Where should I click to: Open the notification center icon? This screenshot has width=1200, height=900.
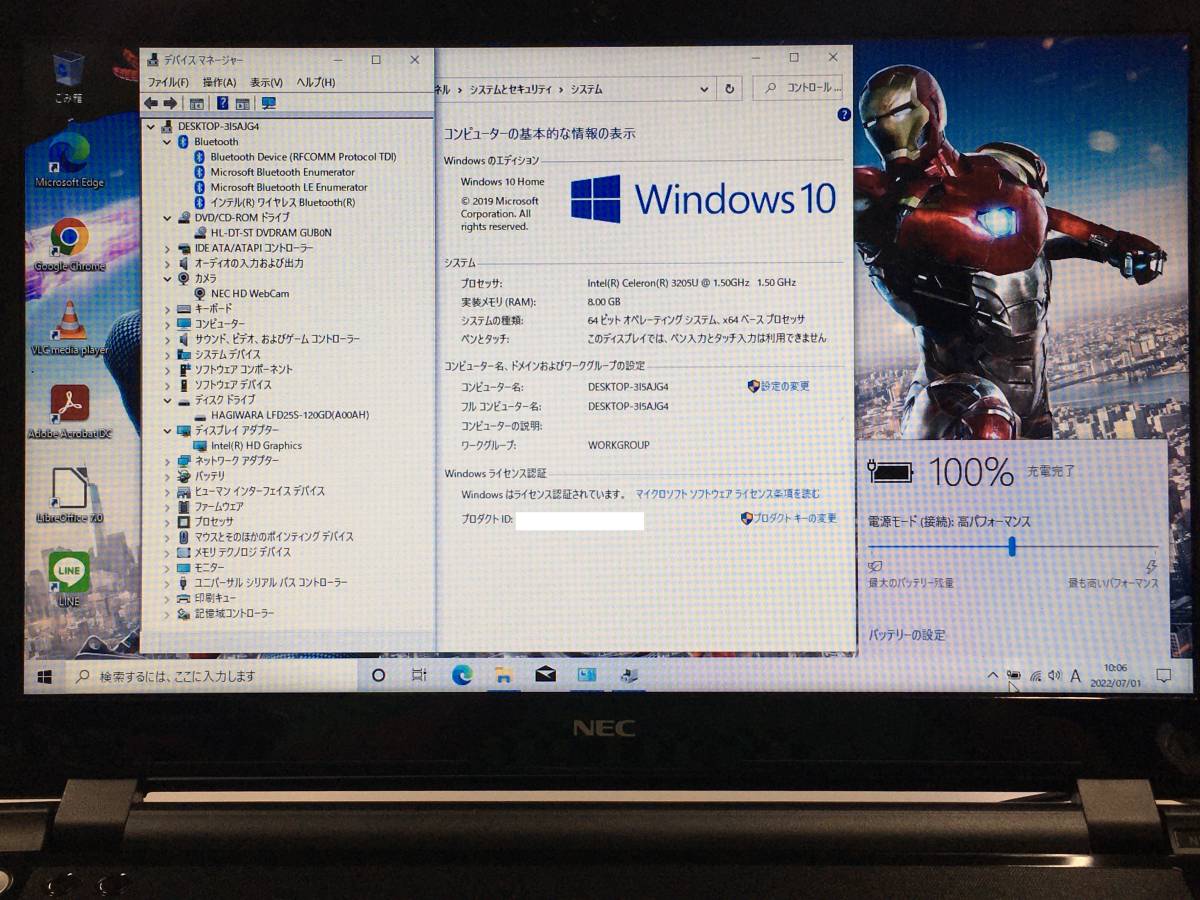click(x=1163, y=676)
